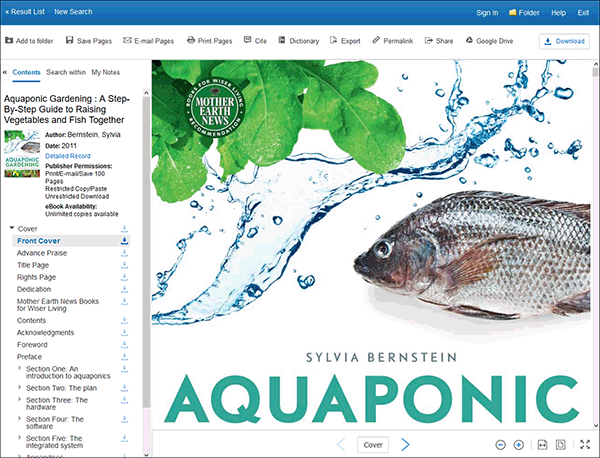Open the Preface entry
This screenshot has width=600, height=458.
click(29, 357)
